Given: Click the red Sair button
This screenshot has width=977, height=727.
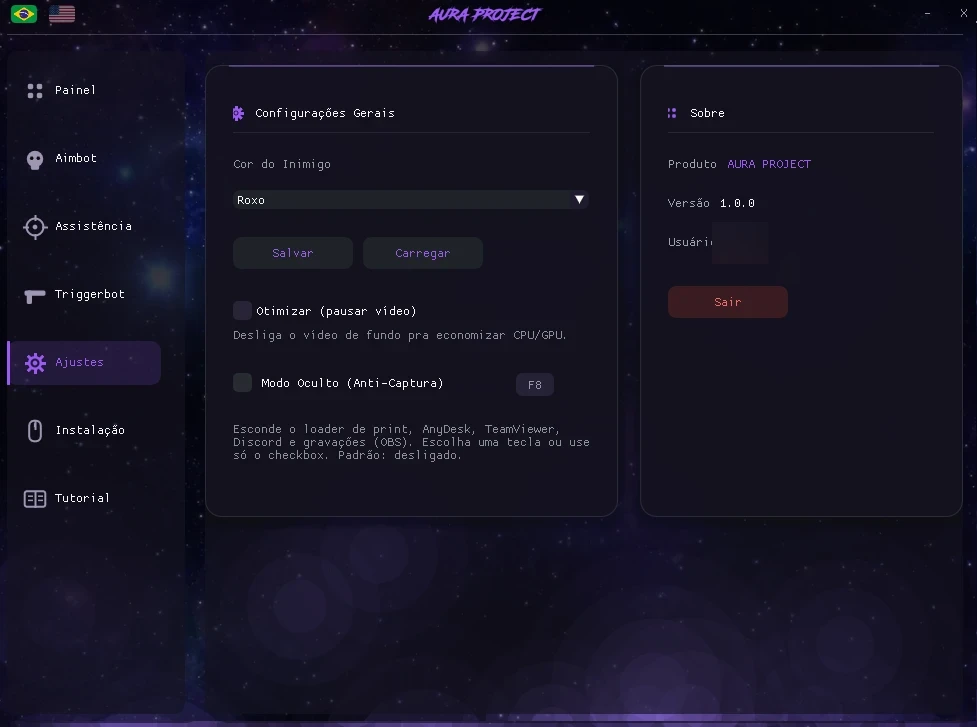Looking at the screenshot, I should coord(728,302).
